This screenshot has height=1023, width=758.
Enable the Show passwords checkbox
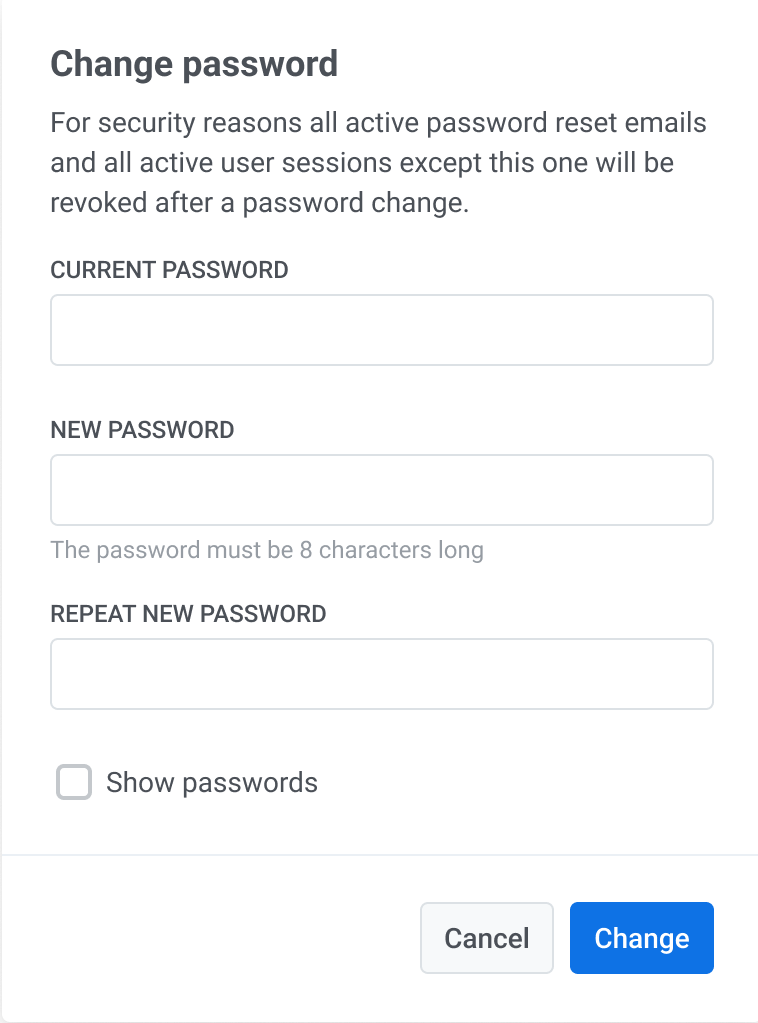[74, 783]
